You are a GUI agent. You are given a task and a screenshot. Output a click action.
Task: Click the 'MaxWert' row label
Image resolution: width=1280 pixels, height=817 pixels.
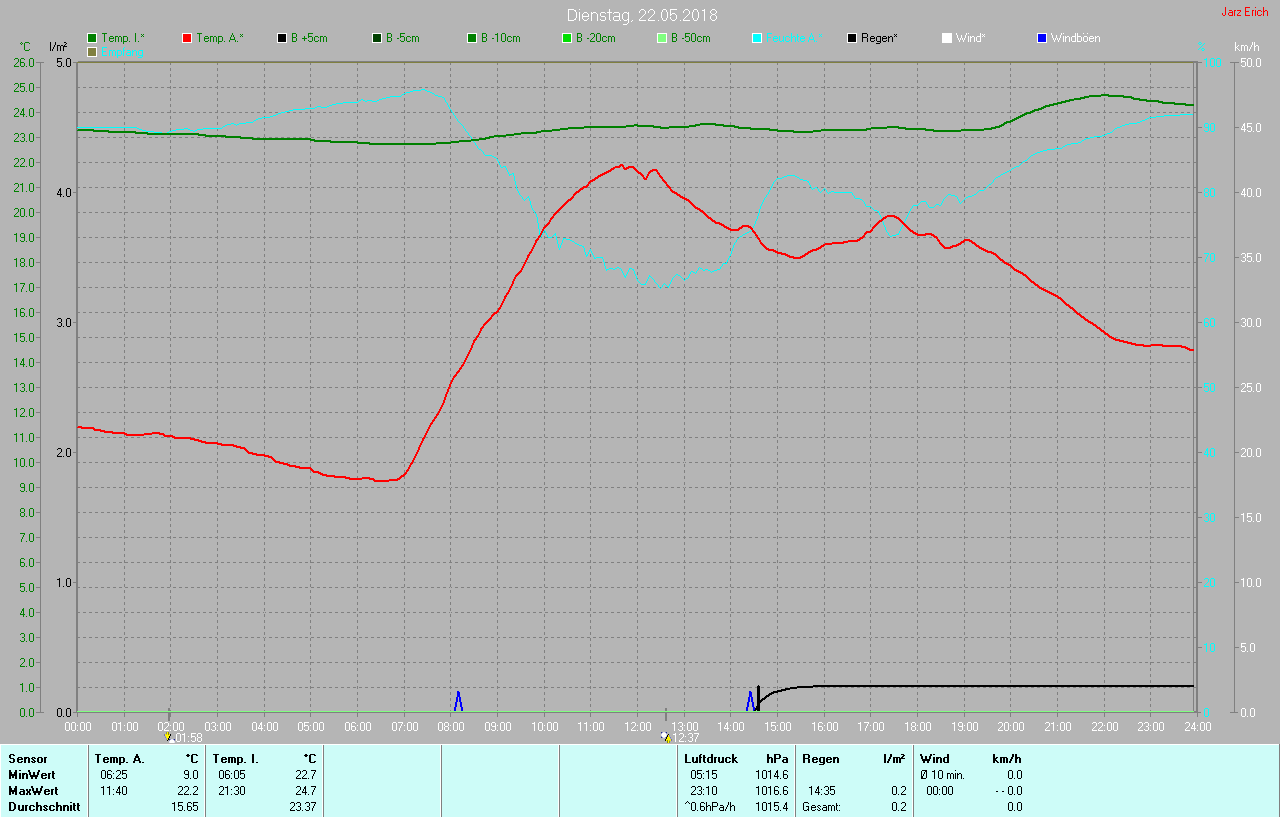(32, 791)
